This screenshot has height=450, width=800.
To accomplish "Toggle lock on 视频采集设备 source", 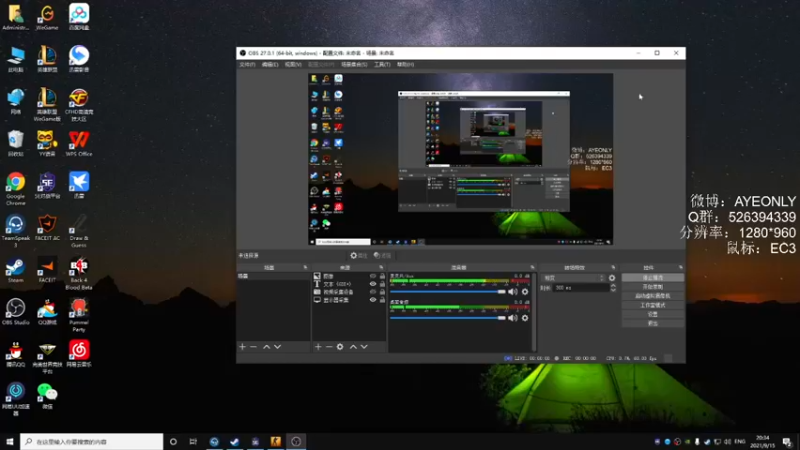I will pos(382,292).
